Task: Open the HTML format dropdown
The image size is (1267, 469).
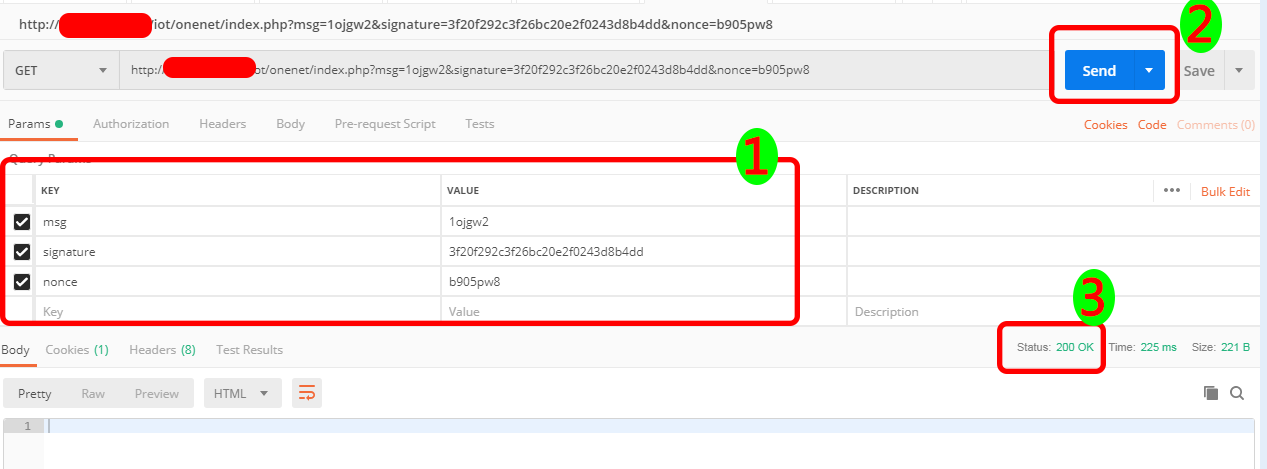Action: coord(242,393)
